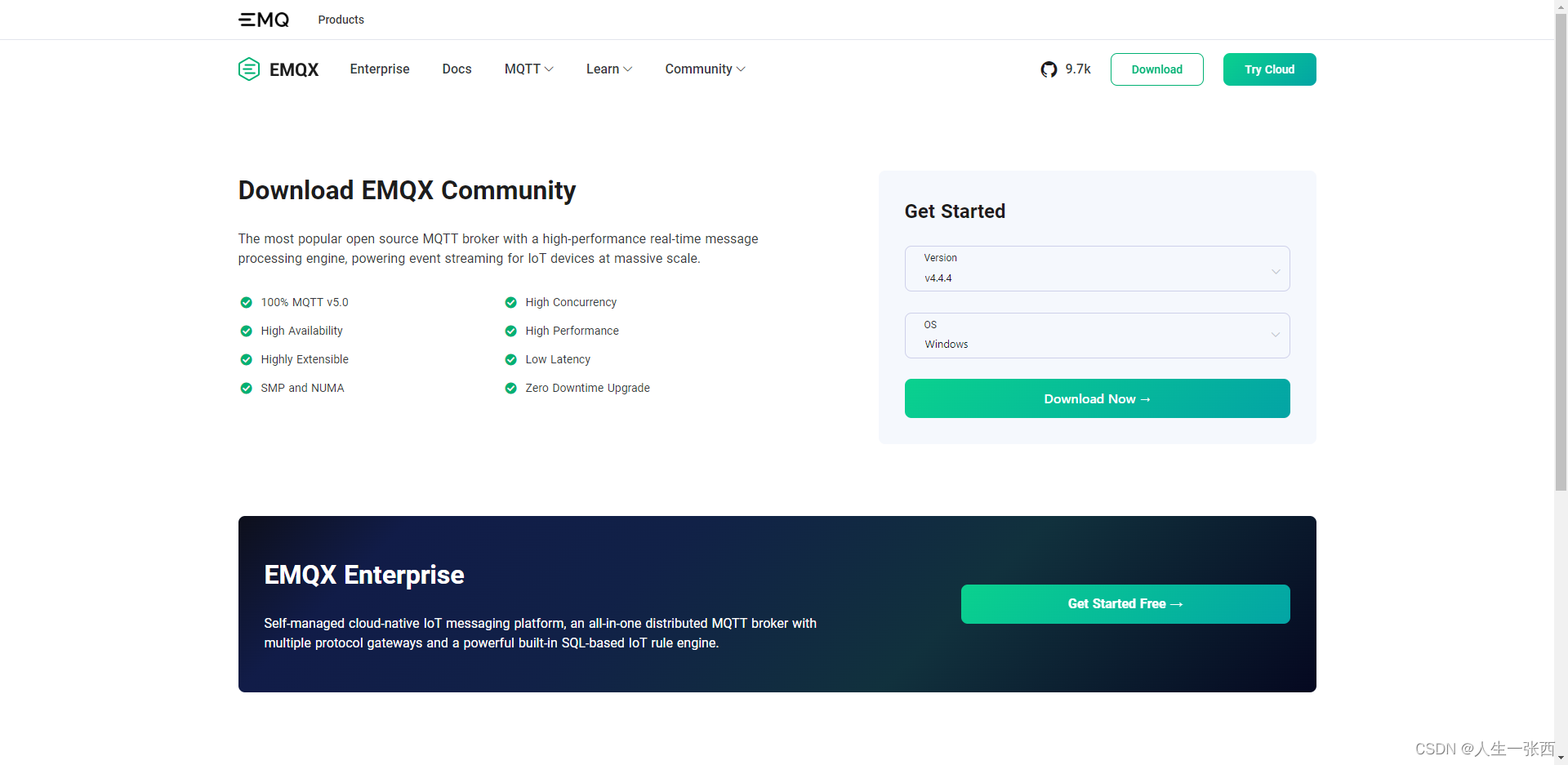This screenshot has width=1568, height=765.
Task: Click the green check beside High Concurrency
Action: point(510,302)
